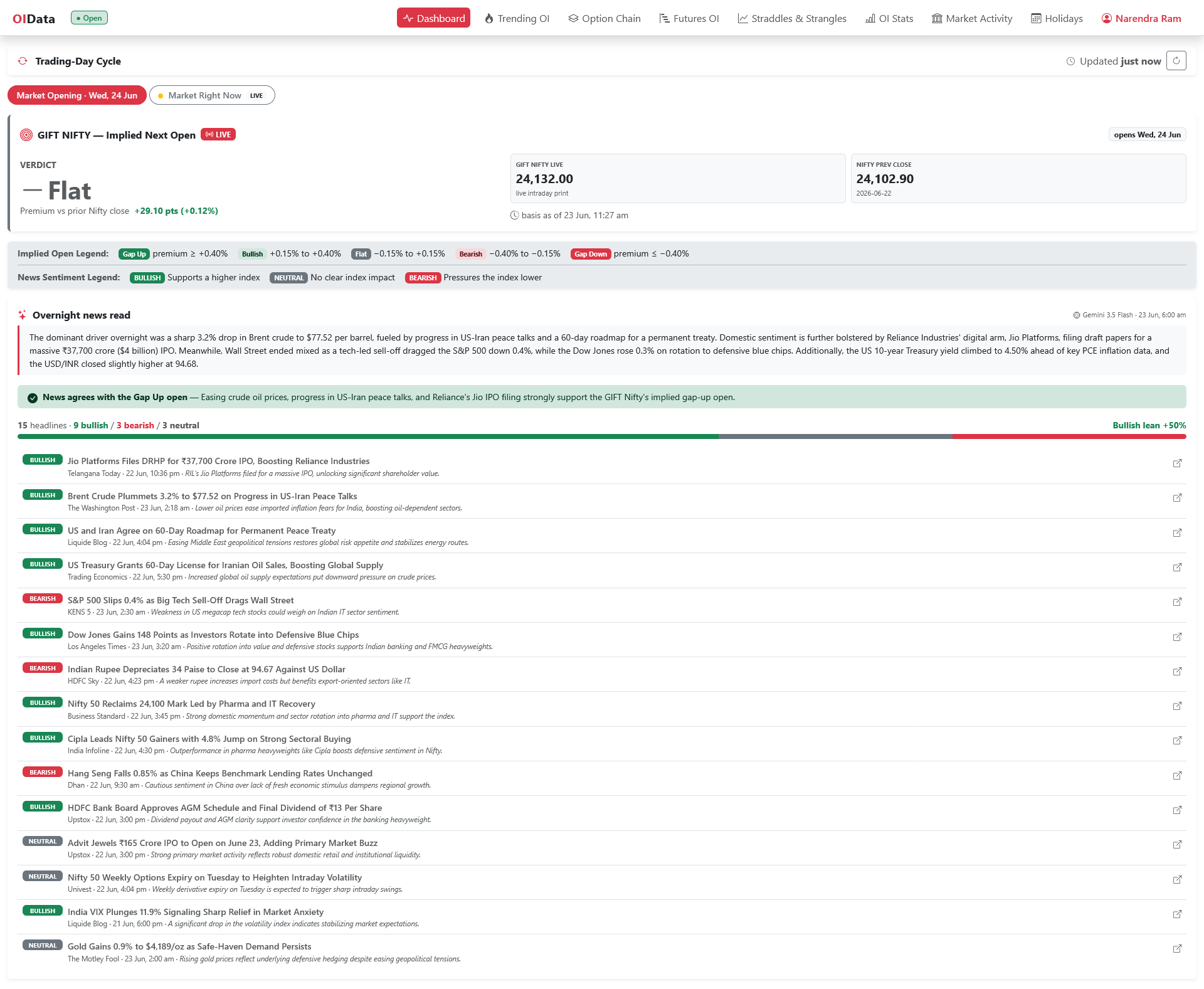
Task: Open external link for US Treasury Grants License headline
Action: pyautogui.click(x=1178, y=568)
